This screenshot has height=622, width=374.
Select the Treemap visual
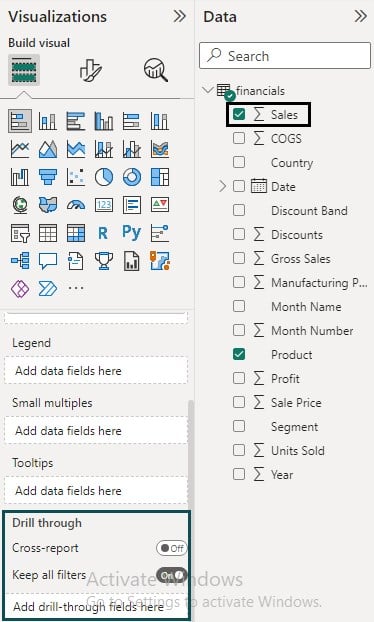(160, 177)
